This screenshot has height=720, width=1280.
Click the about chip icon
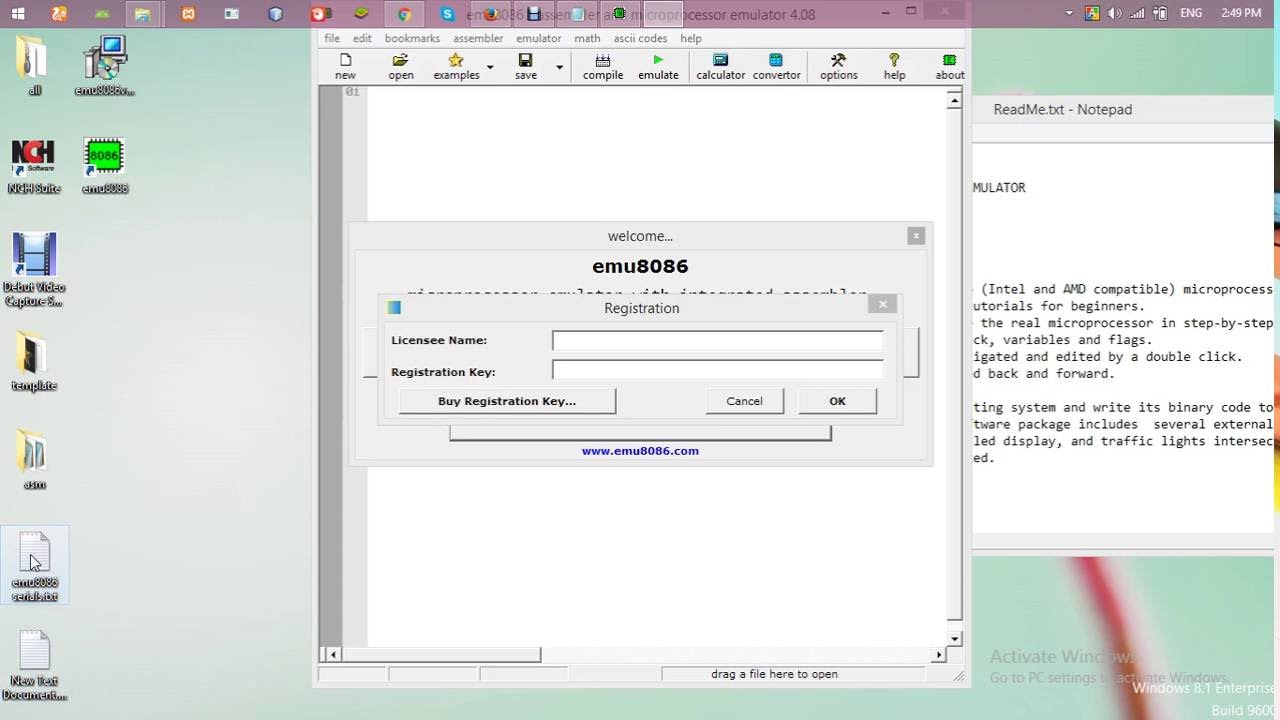pyautogui.click(x=950, y=67)
